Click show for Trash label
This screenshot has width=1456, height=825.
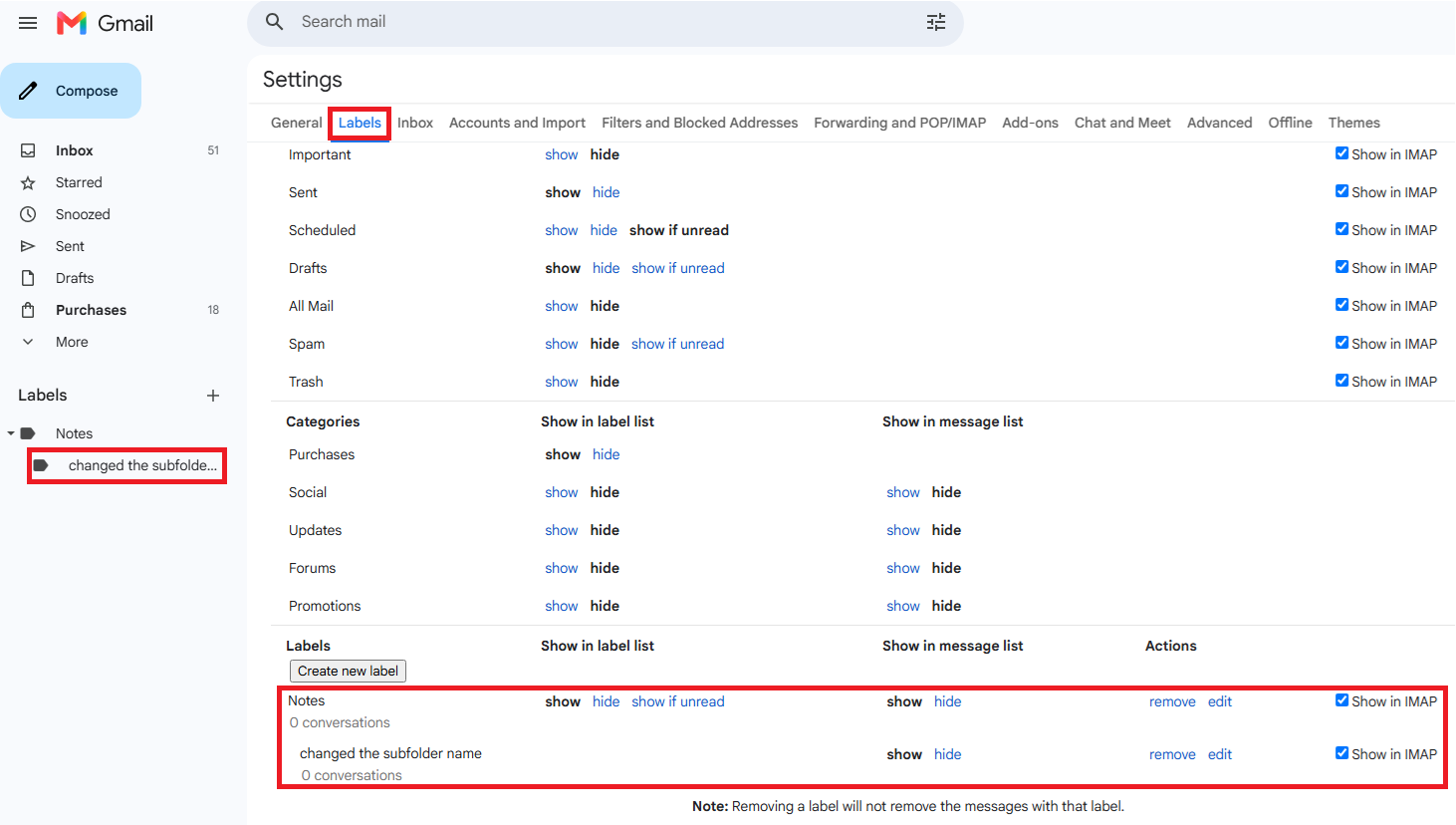tap(562, 382)
